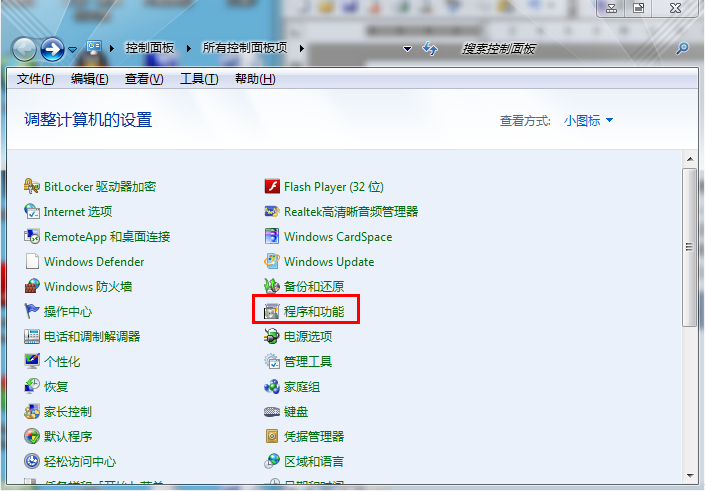Open the Internet 选项 link
The height and width of the screenshot is (491, 705).
click(78, 212)
